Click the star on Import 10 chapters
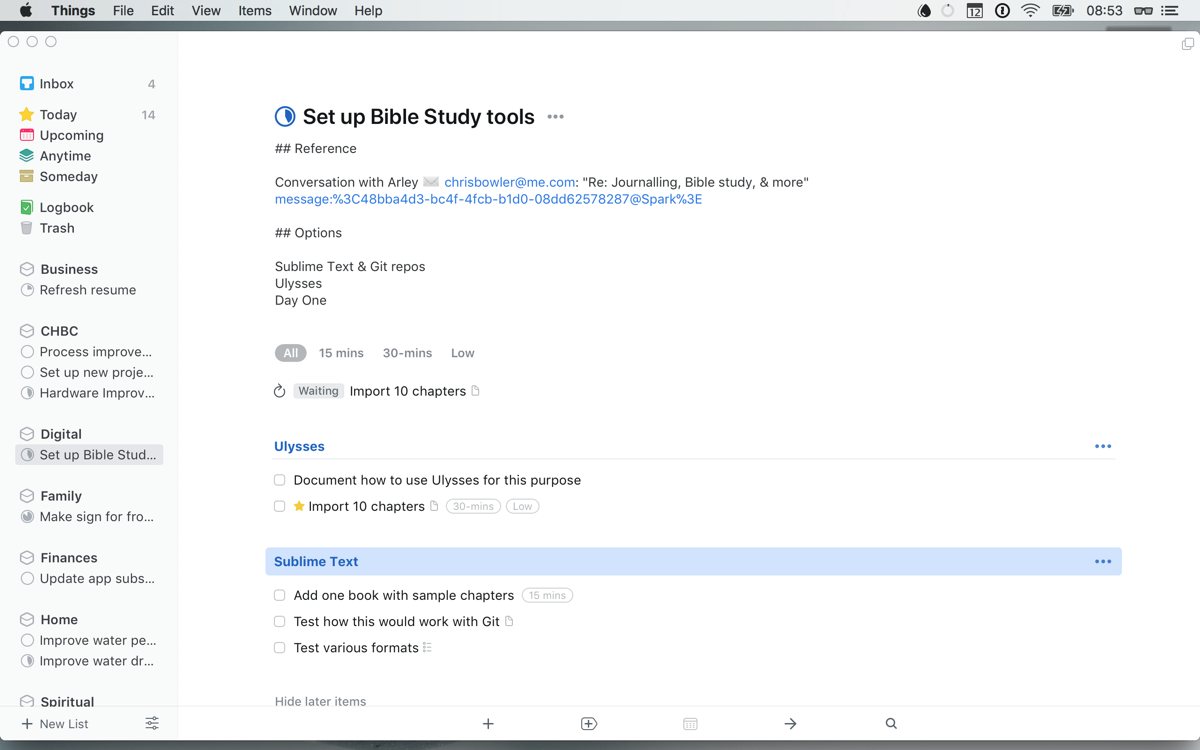Screen dimensions: 1200x750 point(299,506)
